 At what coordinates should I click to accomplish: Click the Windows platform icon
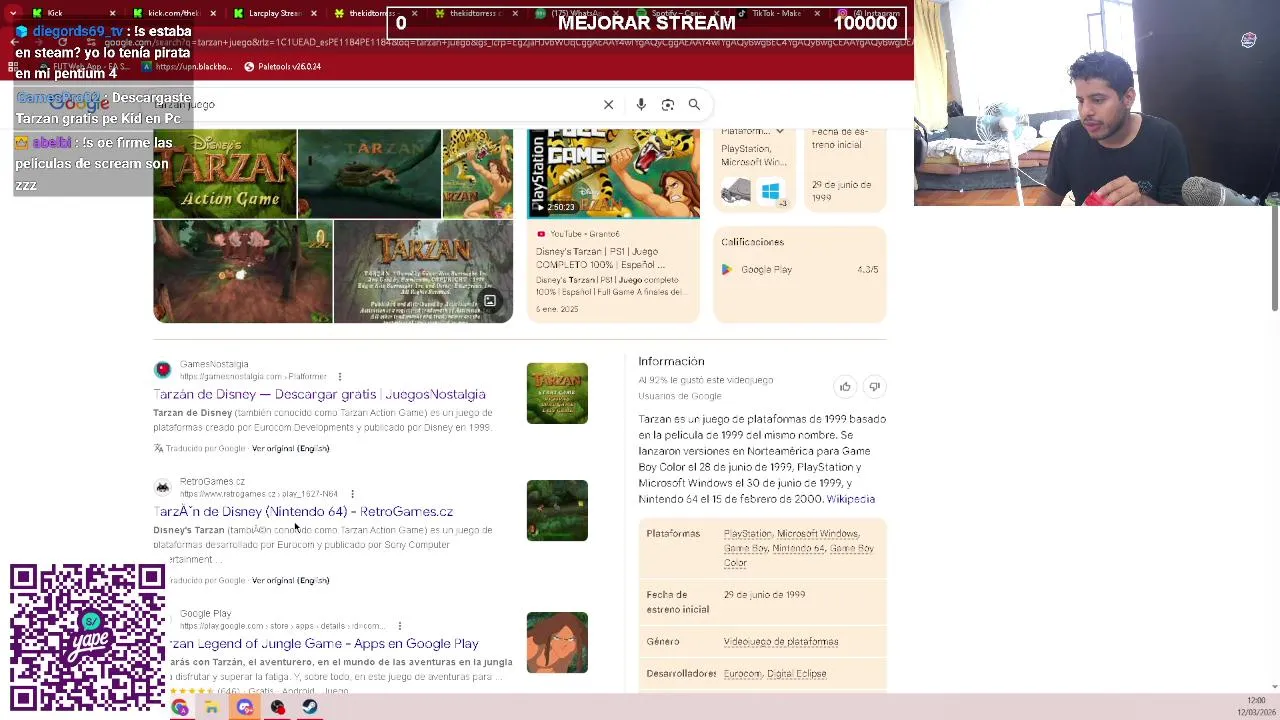tap(770, 191)
